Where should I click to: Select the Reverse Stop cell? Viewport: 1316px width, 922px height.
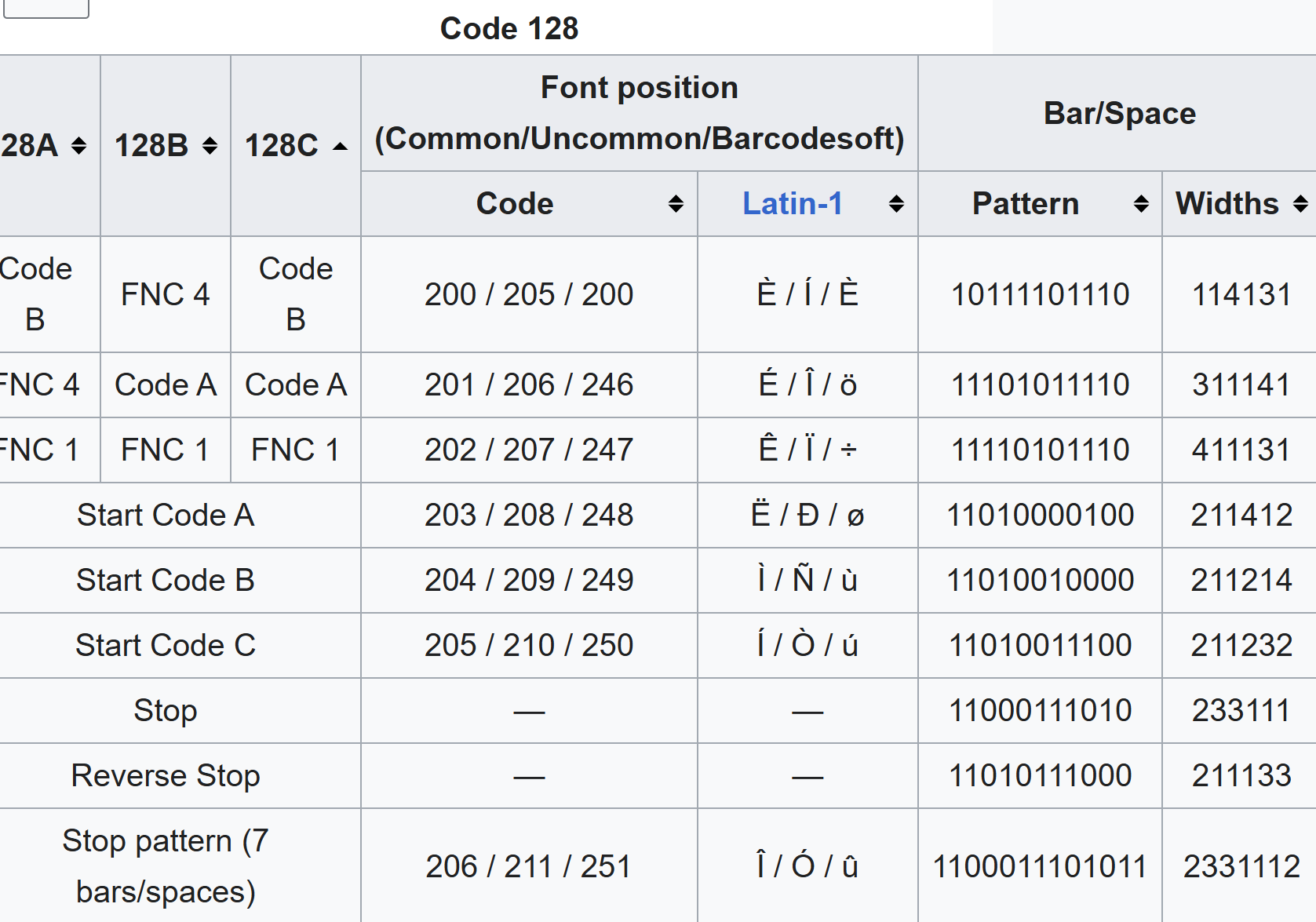pos(166,776)
